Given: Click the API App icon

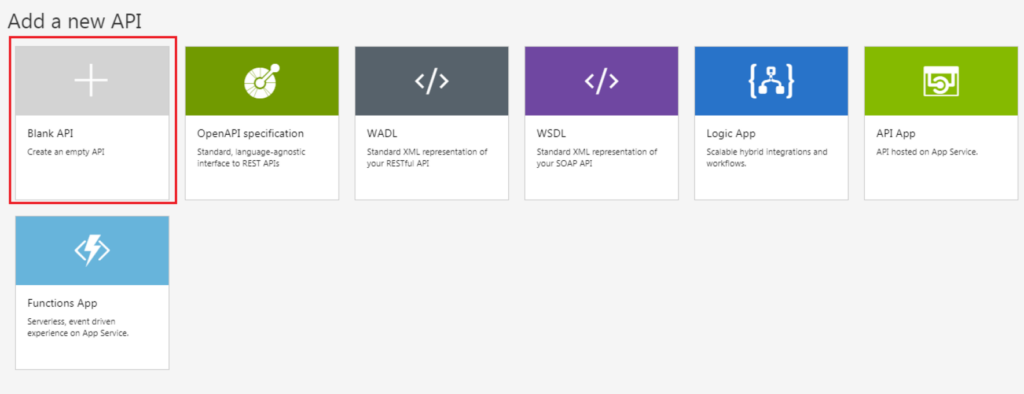Looking at the screenshot, I should click(941, 81).
